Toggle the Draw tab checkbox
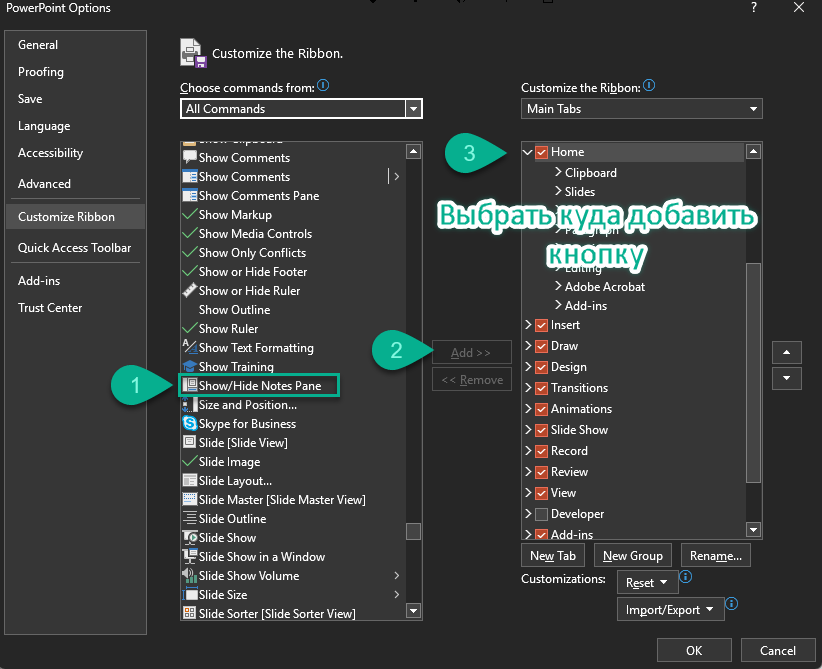 (x=542, y=347)
